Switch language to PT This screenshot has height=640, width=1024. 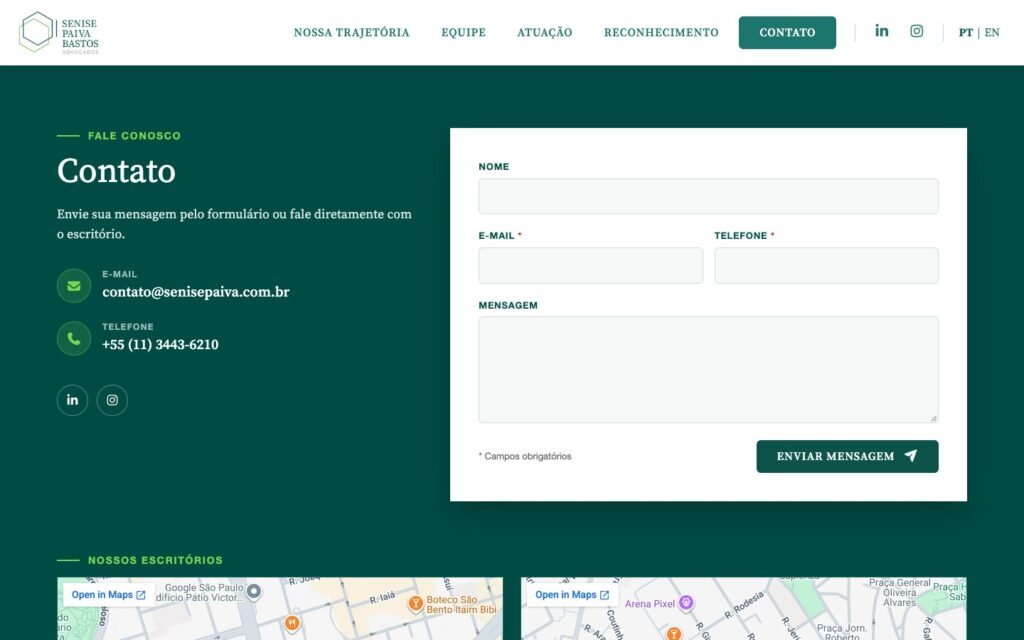coord(965,33)
